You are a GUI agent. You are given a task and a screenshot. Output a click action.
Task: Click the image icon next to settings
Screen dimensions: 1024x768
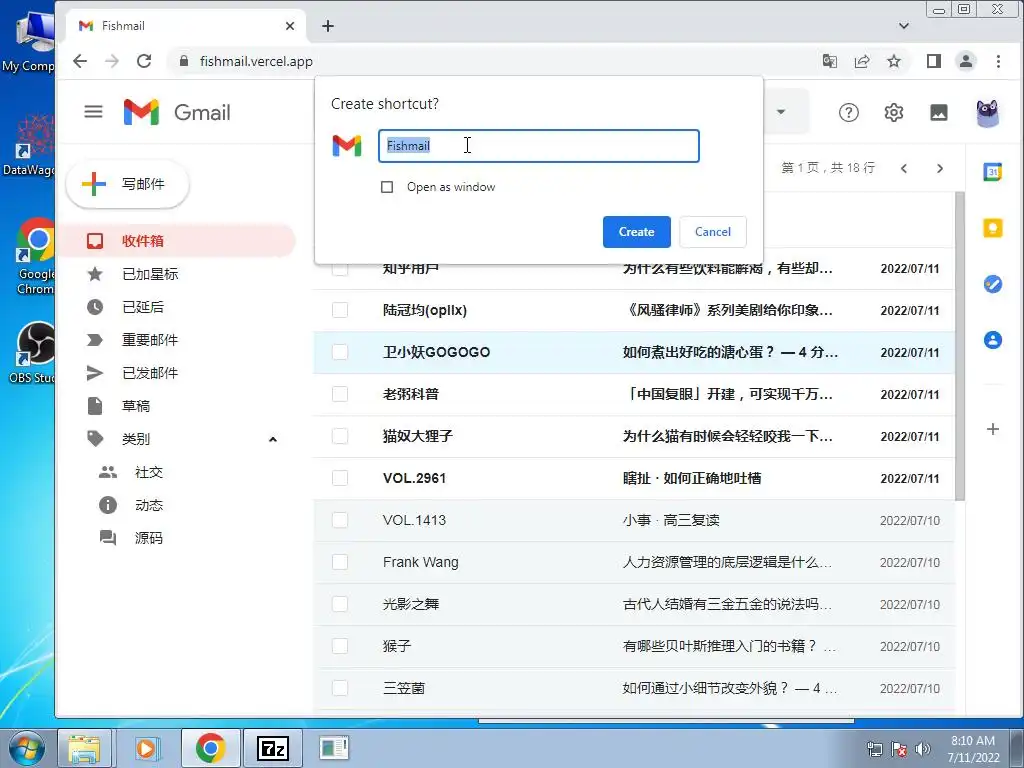tap(938, 113)
